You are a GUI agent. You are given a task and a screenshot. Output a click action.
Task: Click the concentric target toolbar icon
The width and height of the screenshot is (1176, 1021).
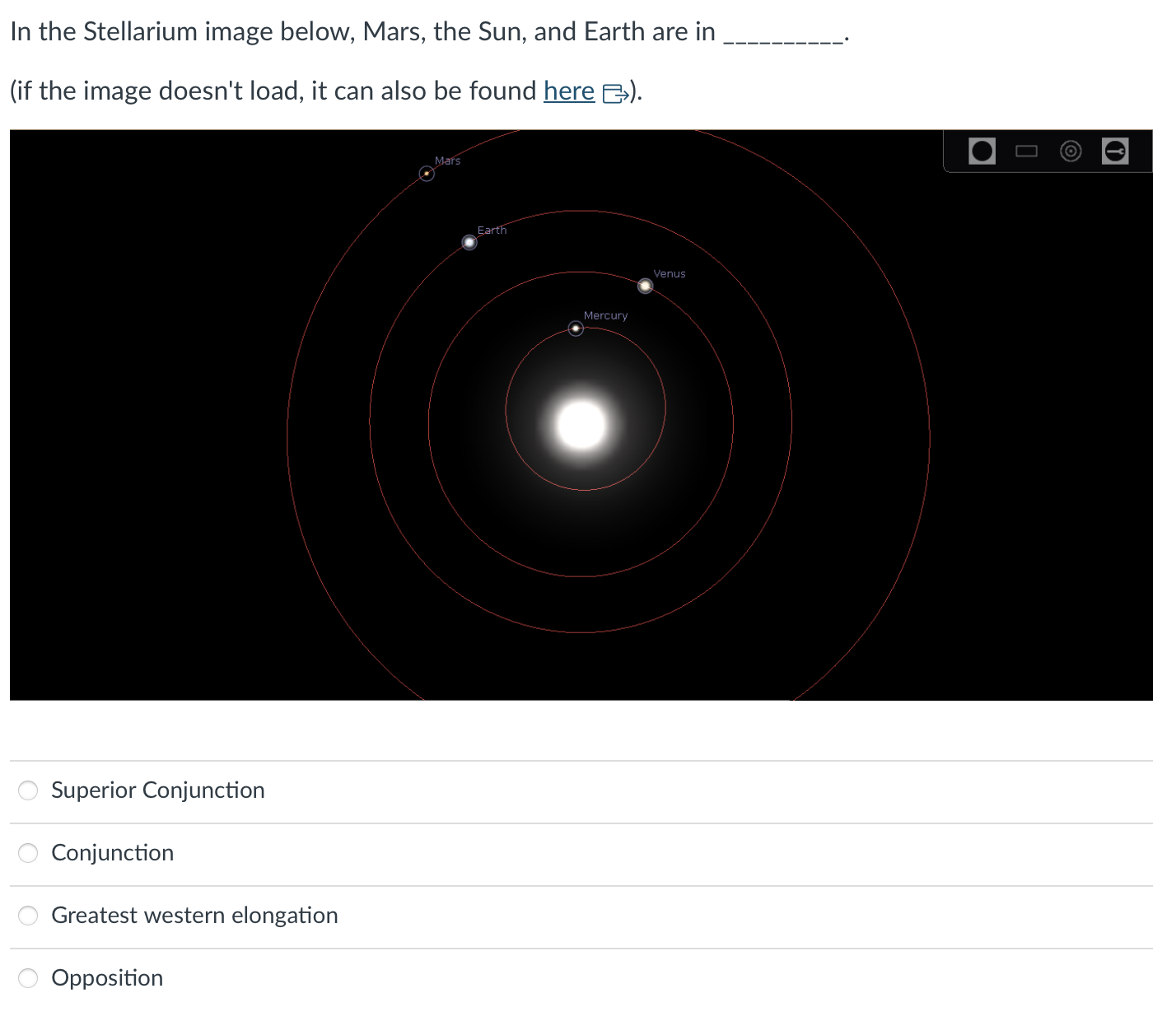pyautogui.click(x=1071, y=150)
